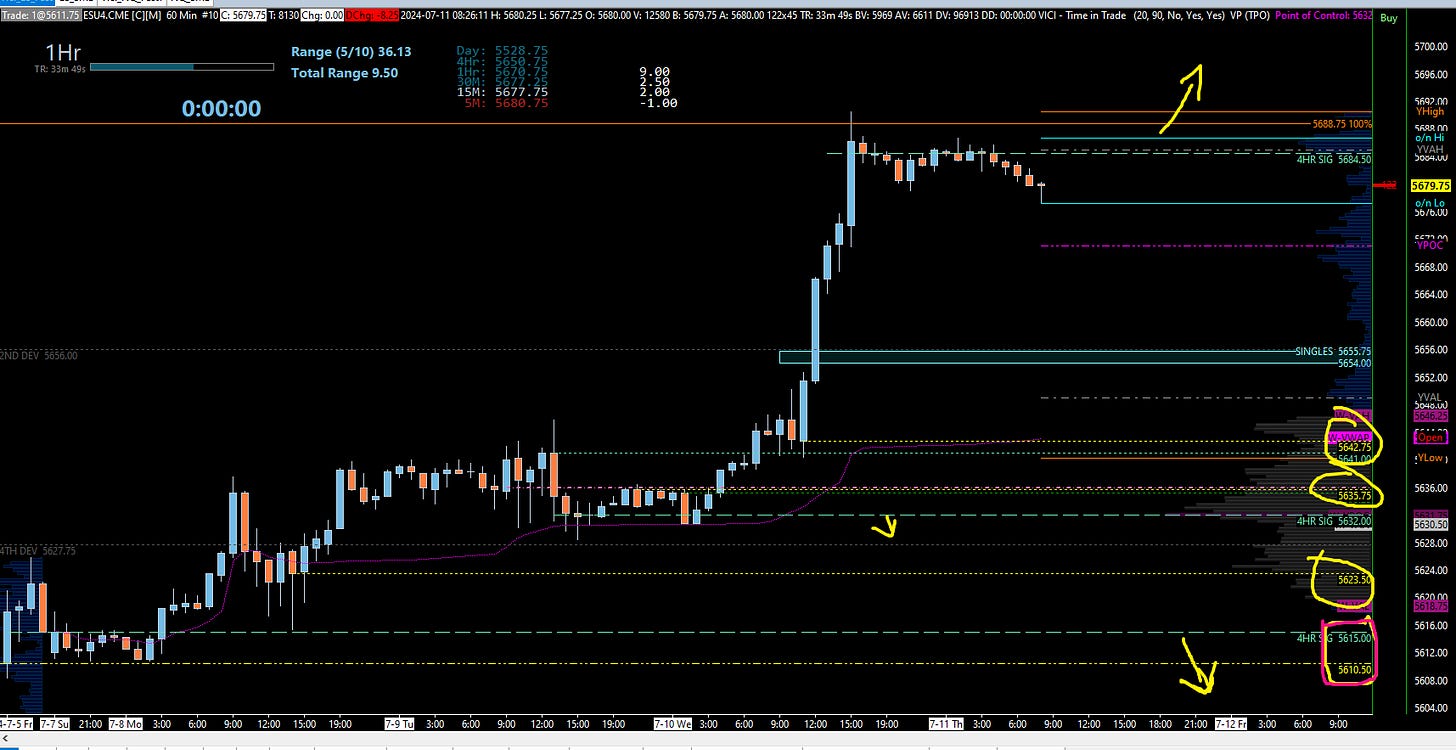This screenshot has width=1456, height=750.
Task: Click the magenta 5646.25 price axis tag
Action: point(1429,415)
